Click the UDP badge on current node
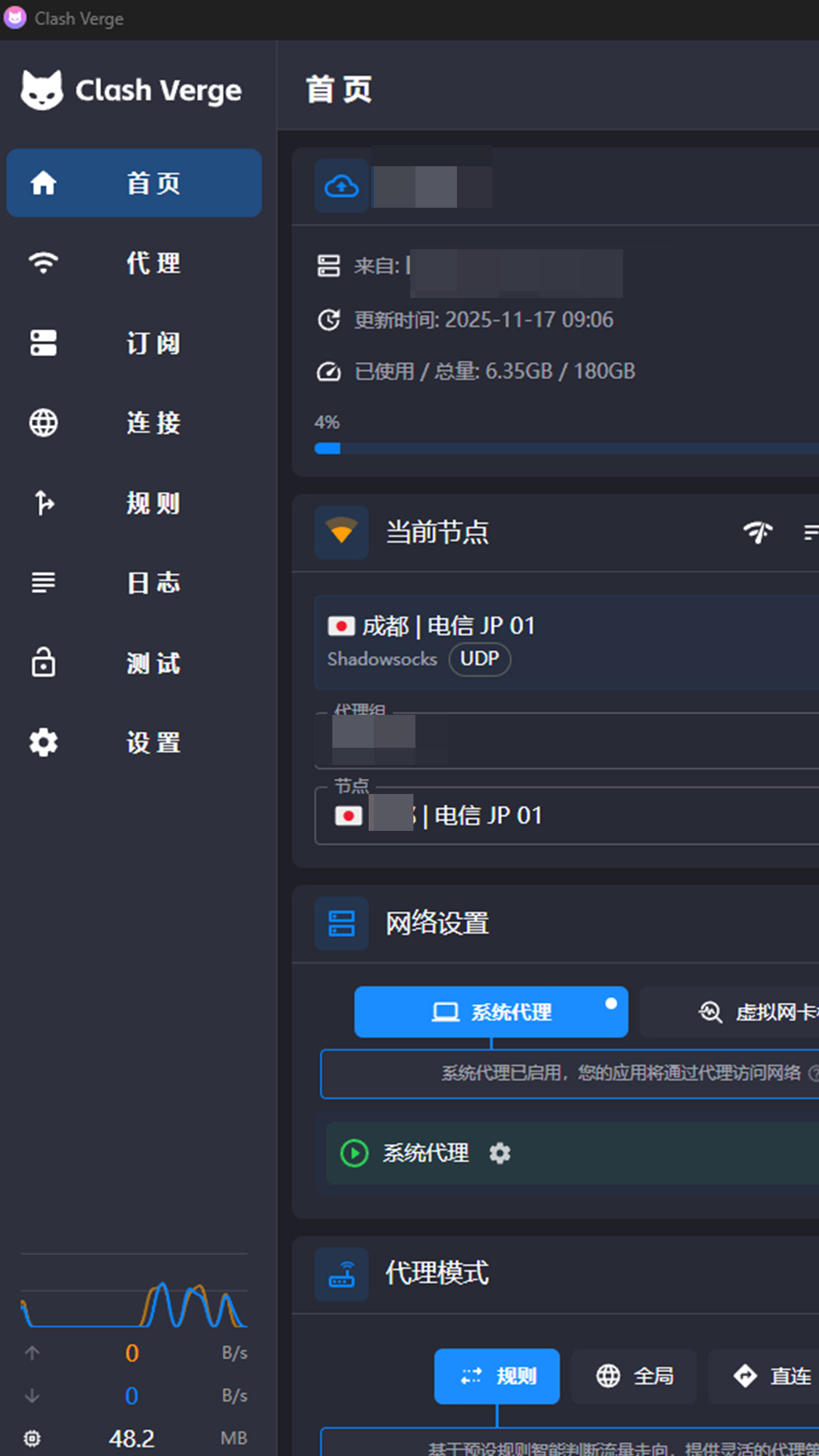Screen dimensions: 819x1456 (479, 659)
